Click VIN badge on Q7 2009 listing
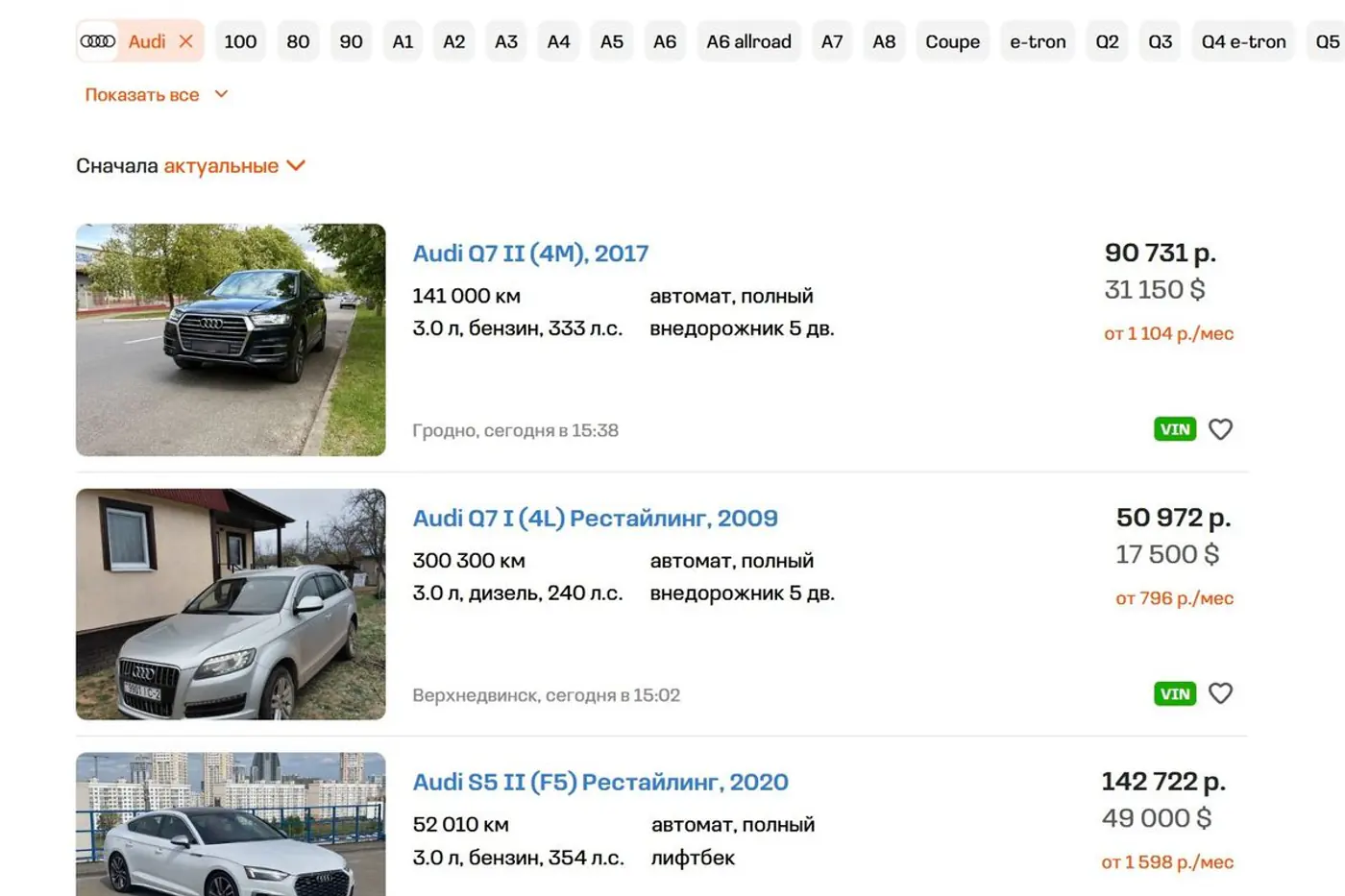This screenshot has width=1345, height=896. 1175,693
